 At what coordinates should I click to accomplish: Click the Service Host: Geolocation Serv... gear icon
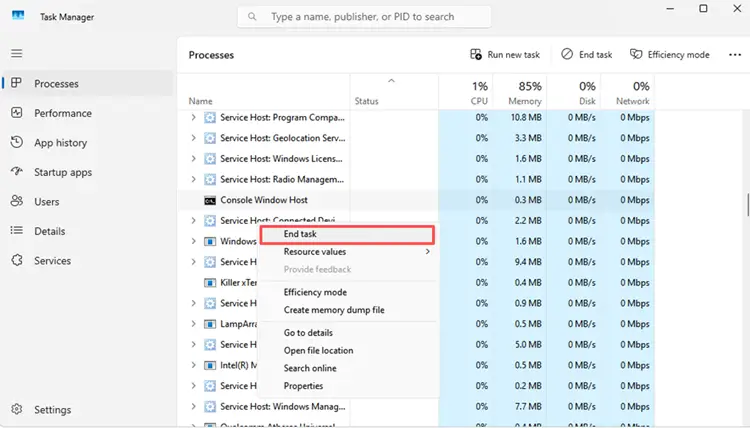point(210,138)
